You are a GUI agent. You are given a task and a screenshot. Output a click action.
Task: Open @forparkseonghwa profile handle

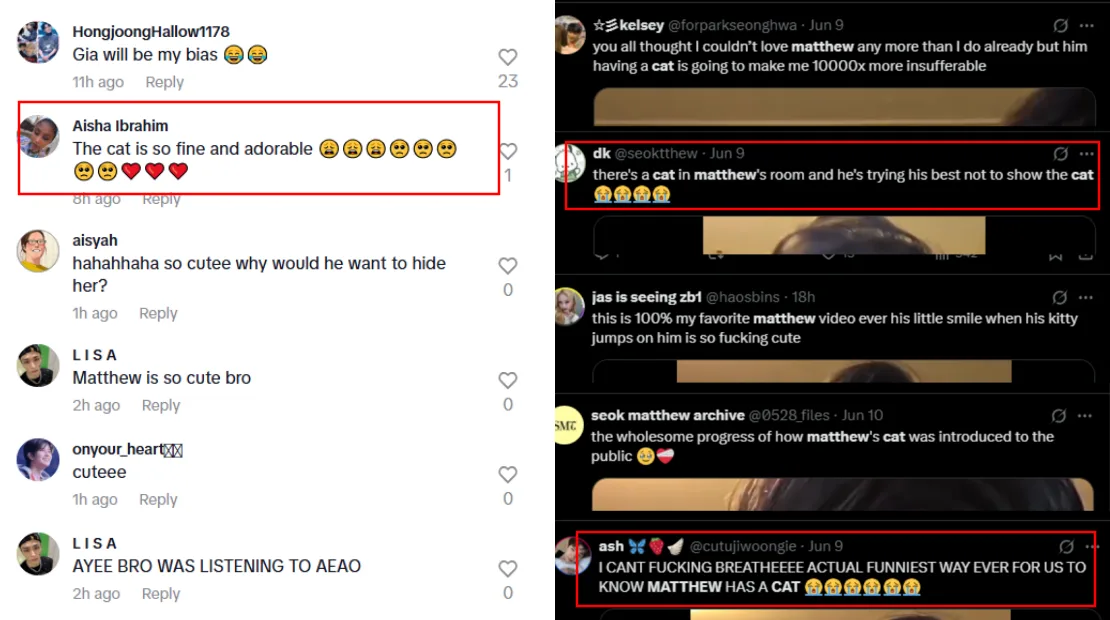732,25
